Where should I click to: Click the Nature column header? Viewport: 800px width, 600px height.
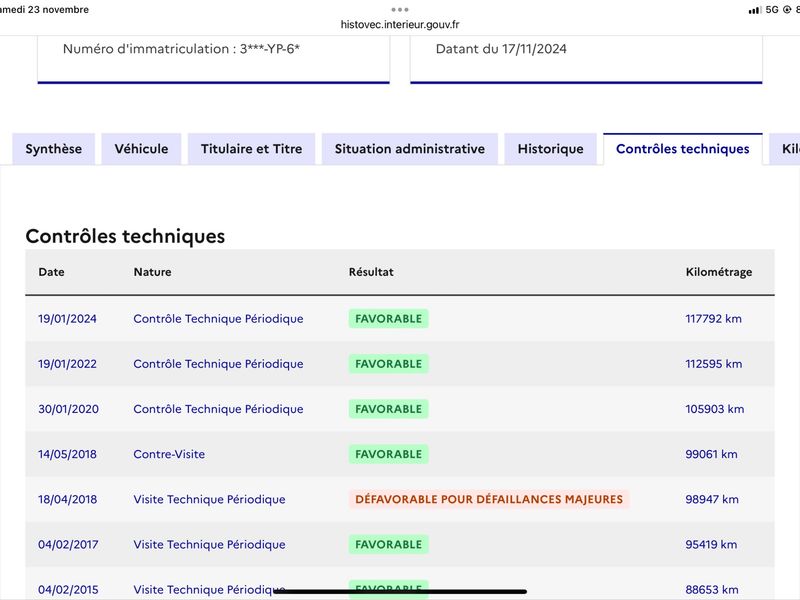click(153, 272)
